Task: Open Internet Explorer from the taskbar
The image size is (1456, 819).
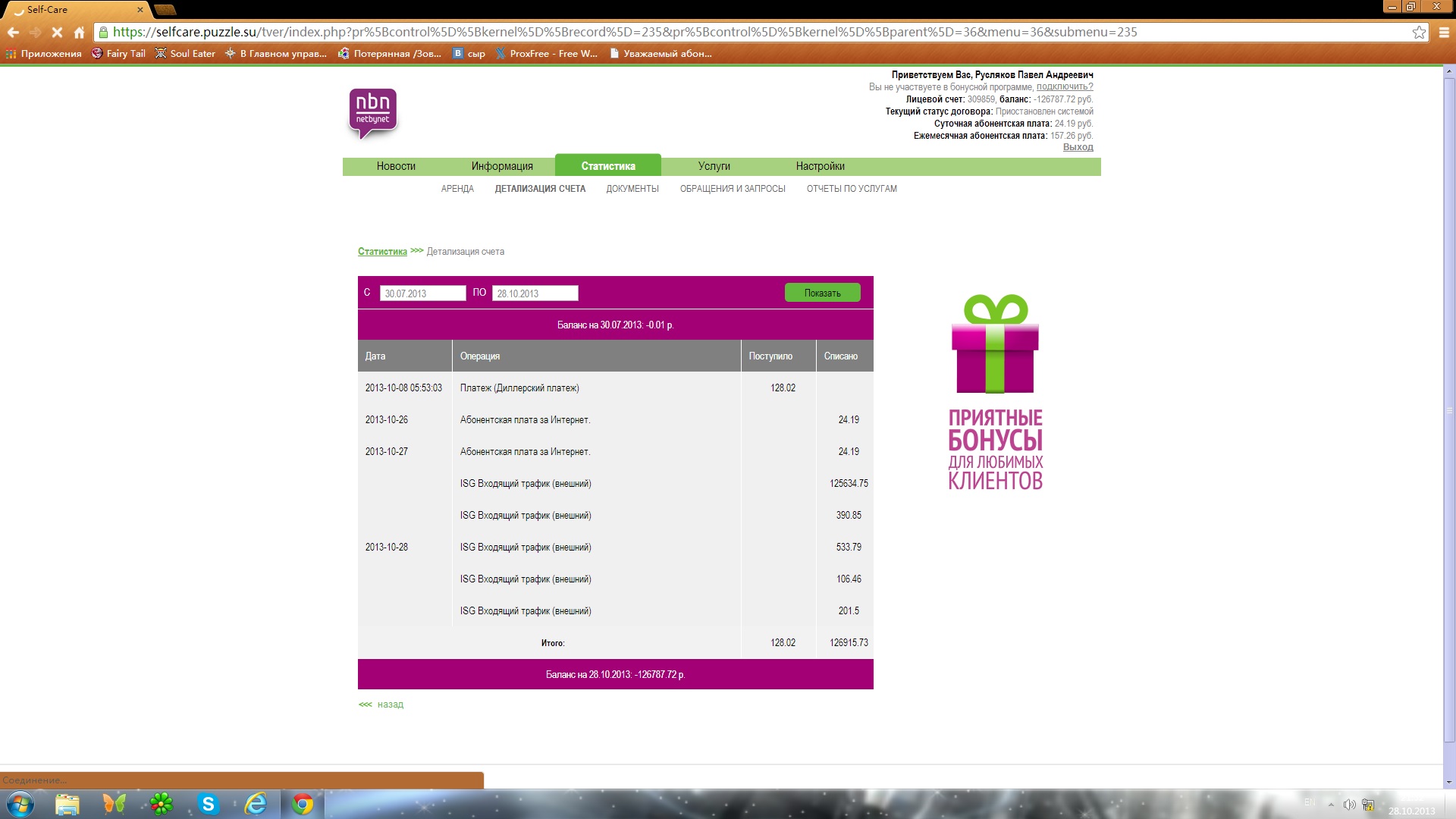Action: (x=256, y=804)
